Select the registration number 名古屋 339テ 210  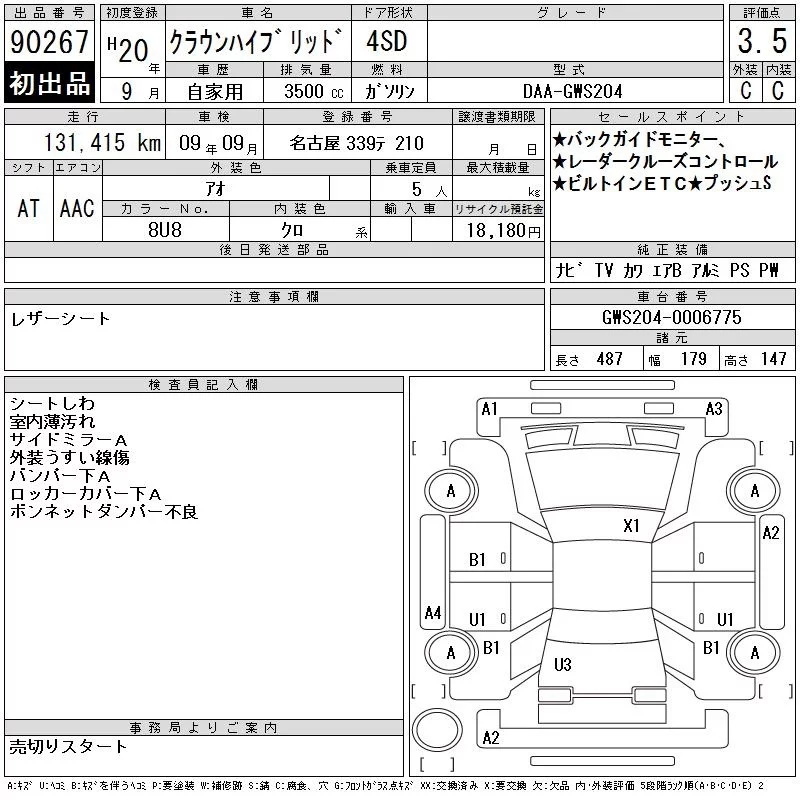(x=357, y=143)
